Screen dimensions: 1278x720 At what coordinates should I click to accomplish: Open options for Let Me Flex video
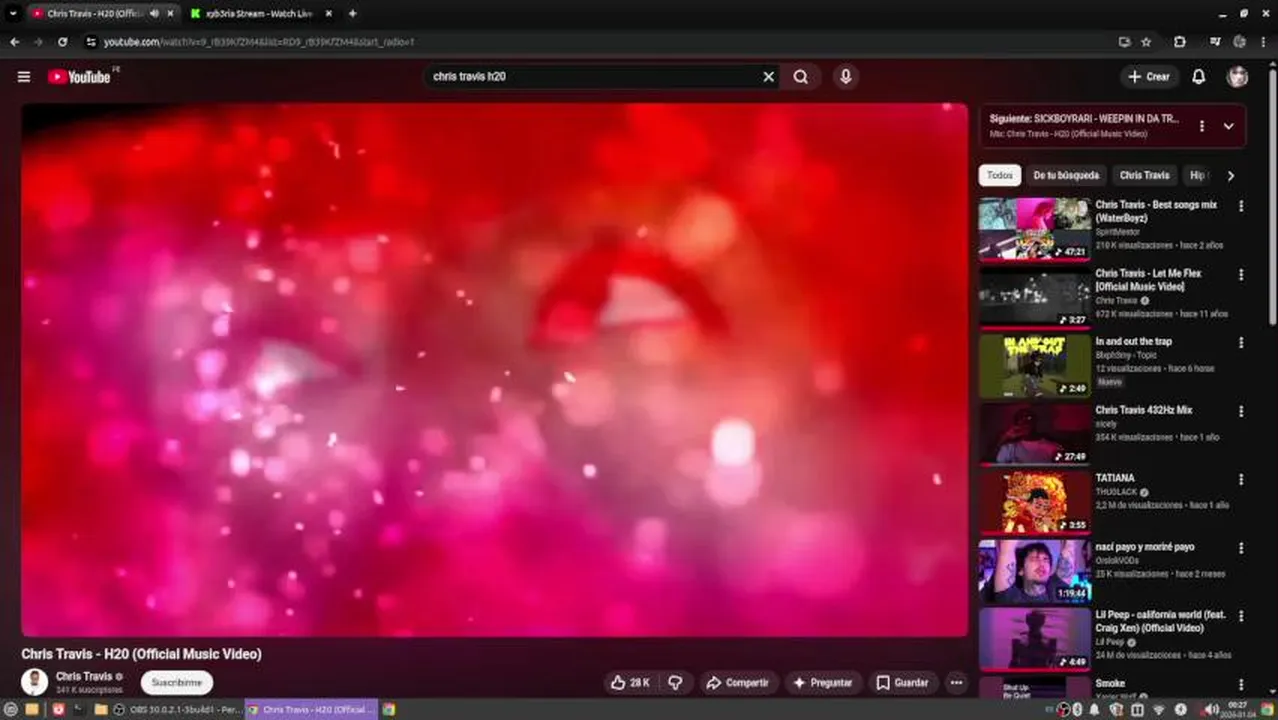[1241, 274]
